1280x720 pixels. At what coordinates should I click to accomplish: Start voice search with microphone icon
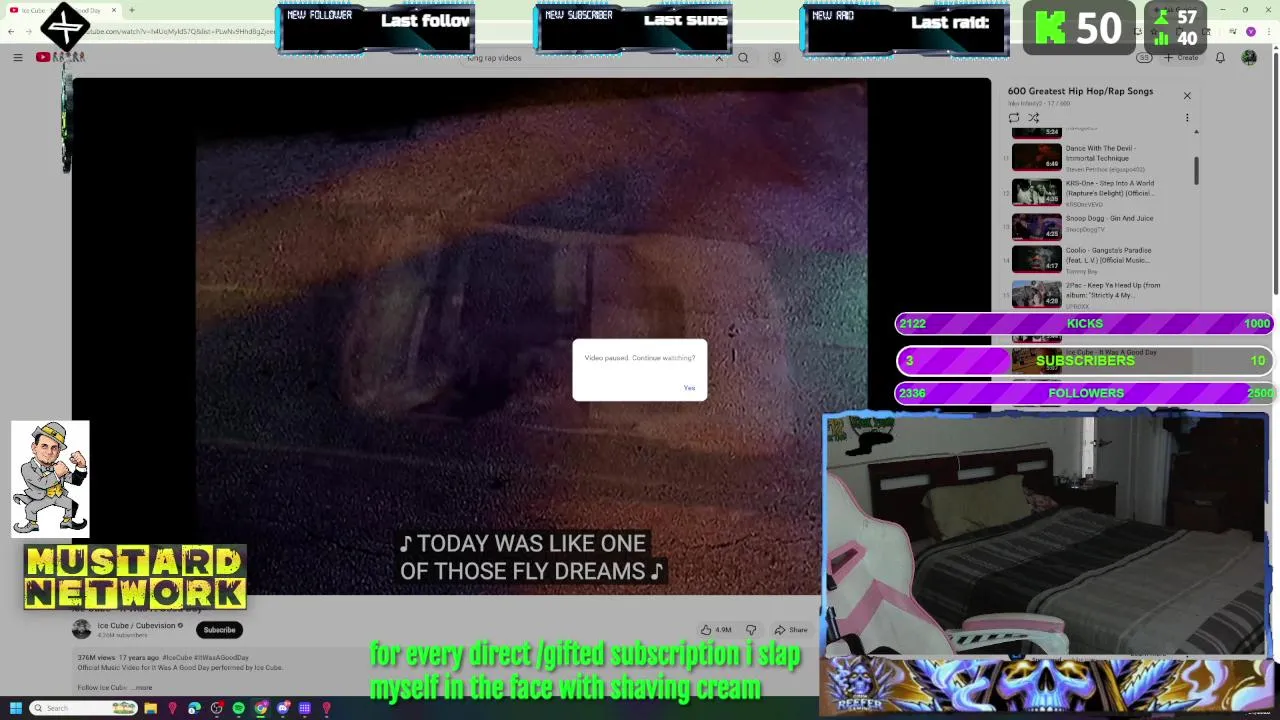[x=776, y=58]
